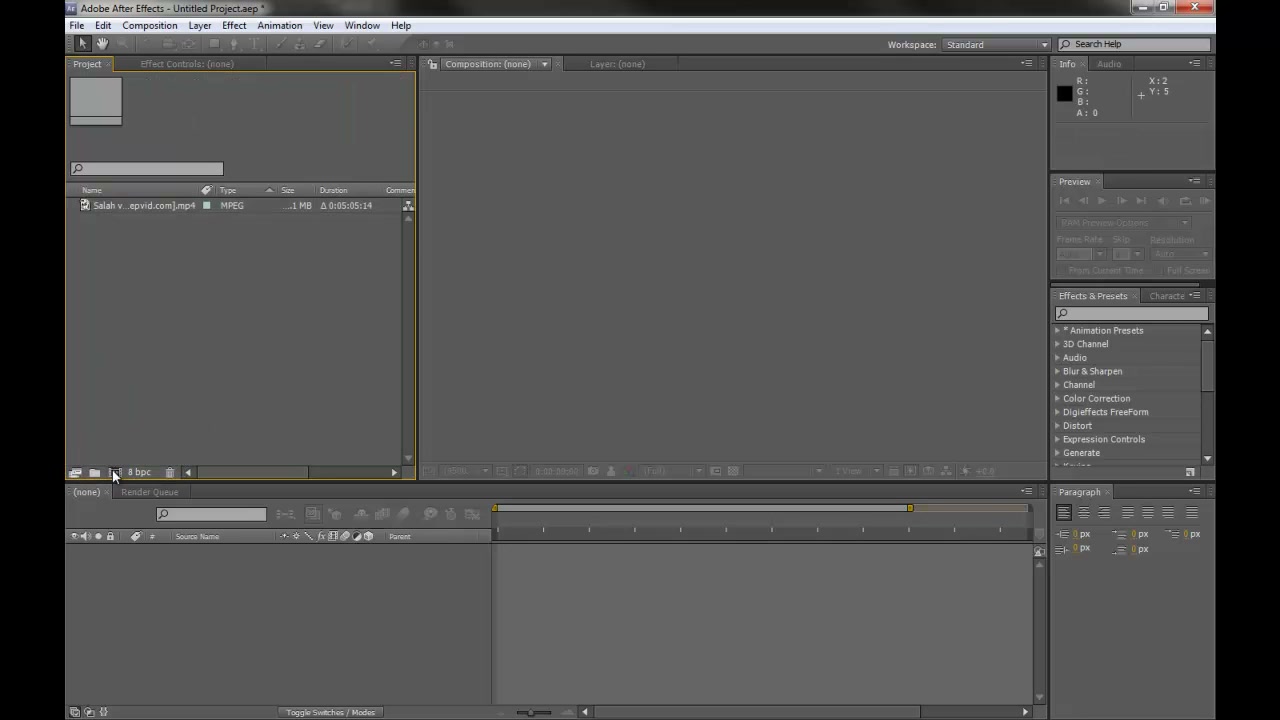
Task: Create new animation preset icon
Action: point(1190,472)
